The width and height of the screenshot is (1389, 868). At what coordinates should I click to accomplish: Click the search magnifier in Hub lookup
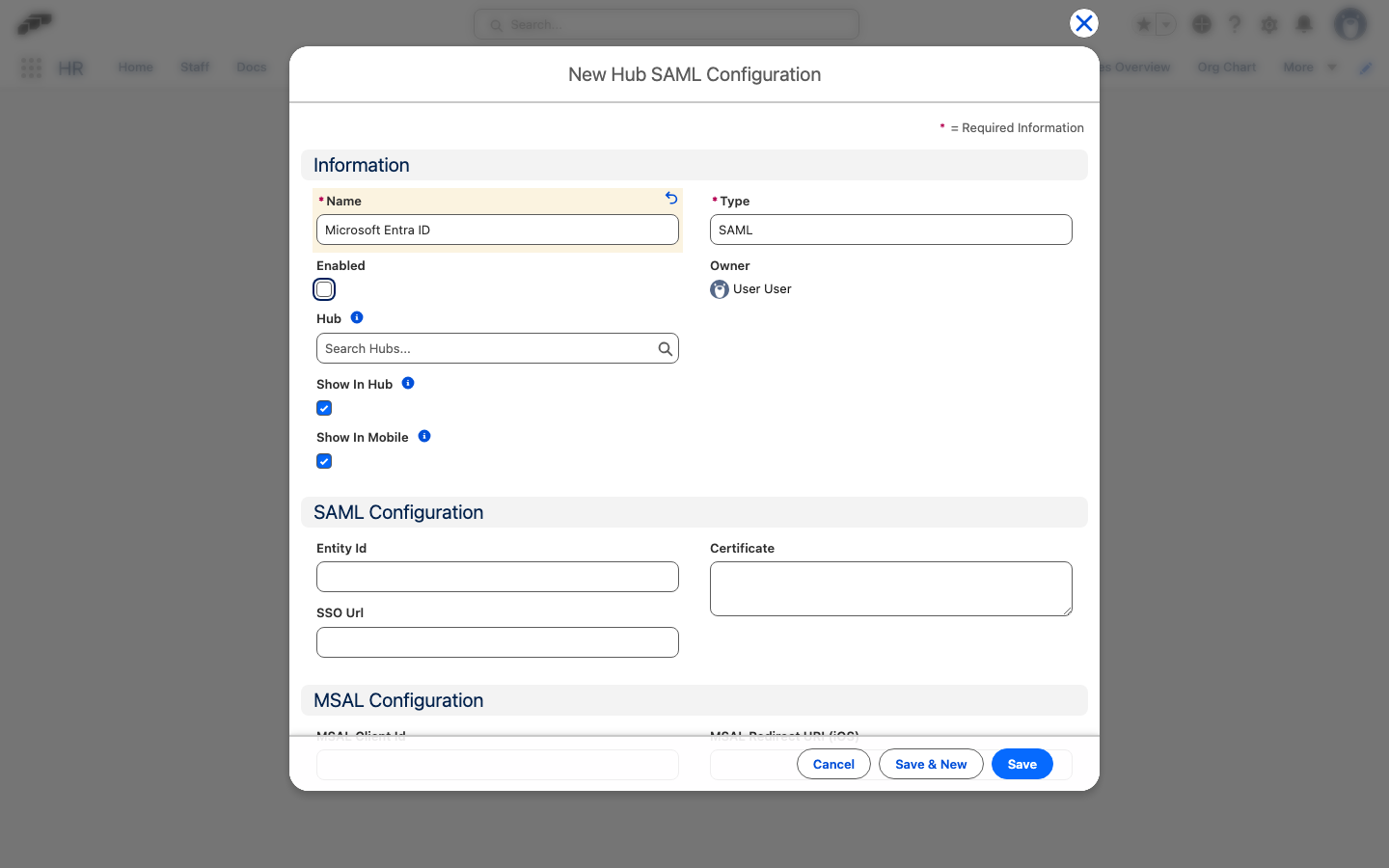click(x=666, y=349)
